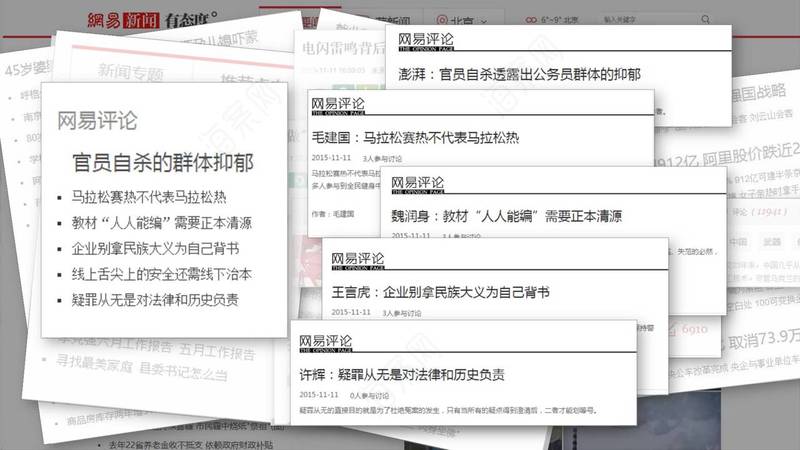Select bullet 企业别拿民族大义为自己背书 on left card
800x450 pixels.
155,248
